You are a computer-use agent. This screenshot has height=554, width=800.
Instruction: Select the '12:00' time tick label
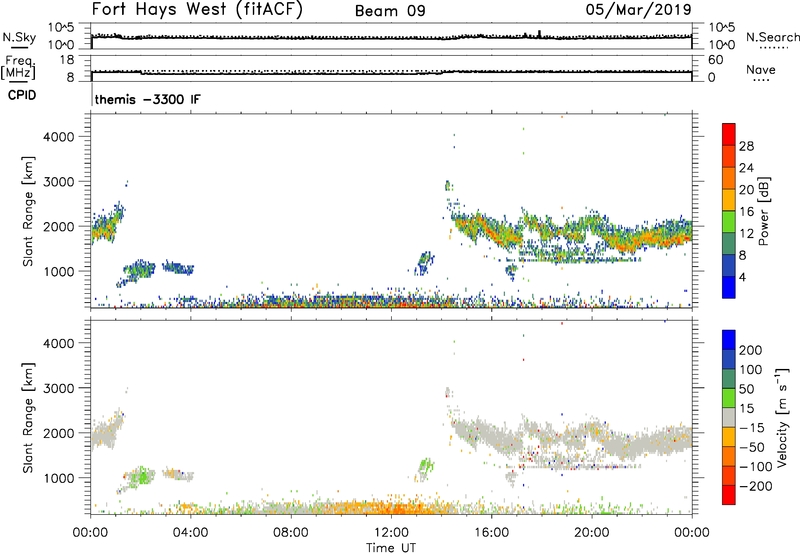coord(391,533)
